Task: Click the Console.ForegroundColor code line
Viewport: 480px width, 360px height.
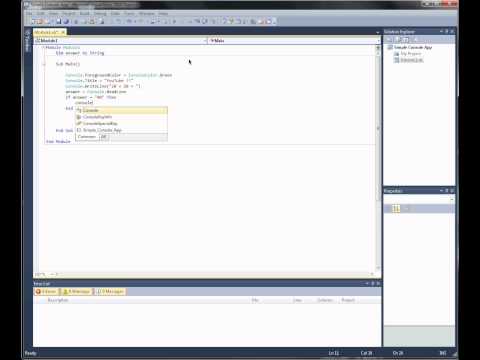Action: coord(119,75)
